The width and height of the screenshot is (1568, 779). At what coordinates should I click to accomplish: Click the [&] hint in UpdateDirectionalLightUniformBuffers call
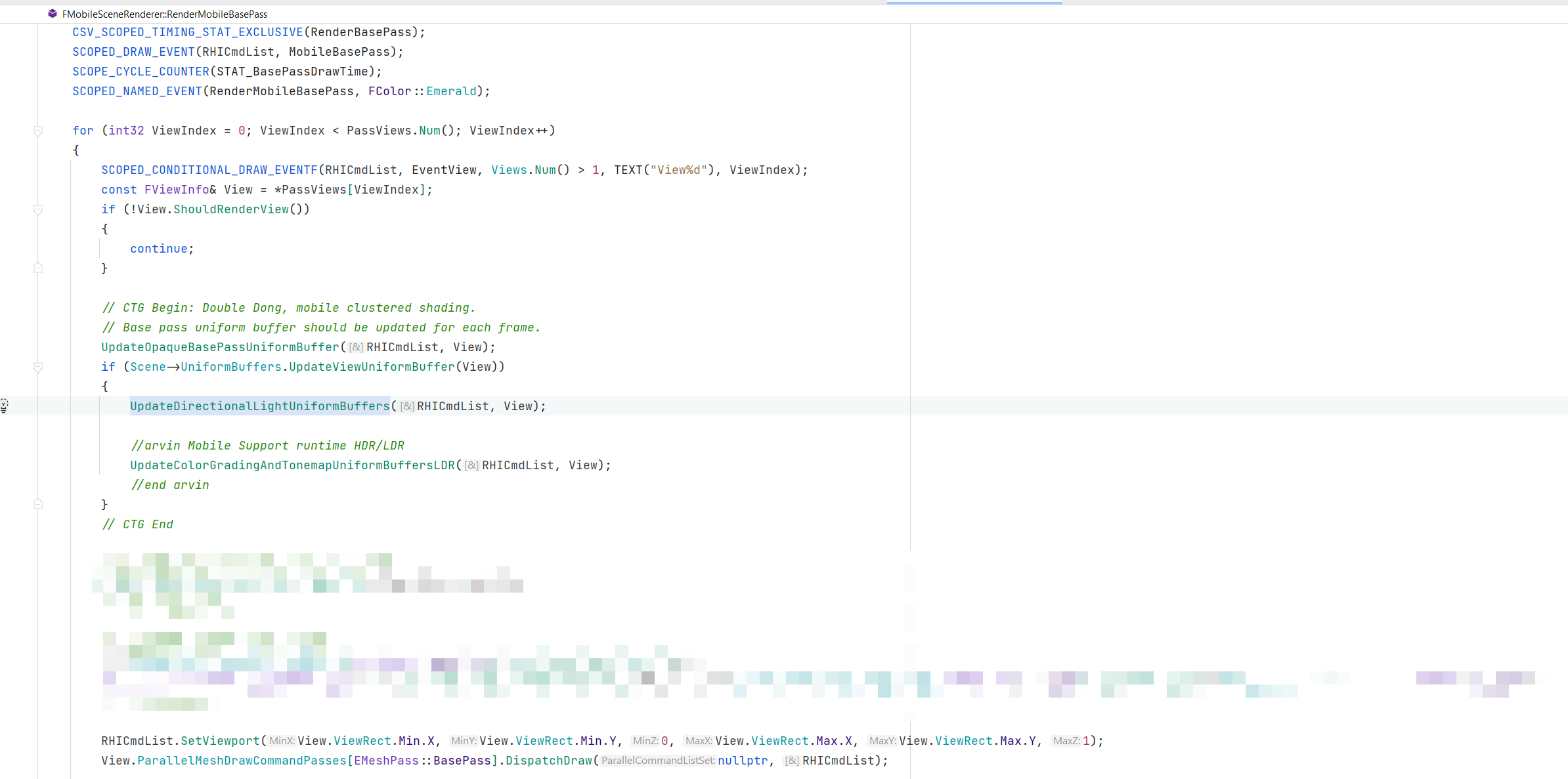[407, 406]
